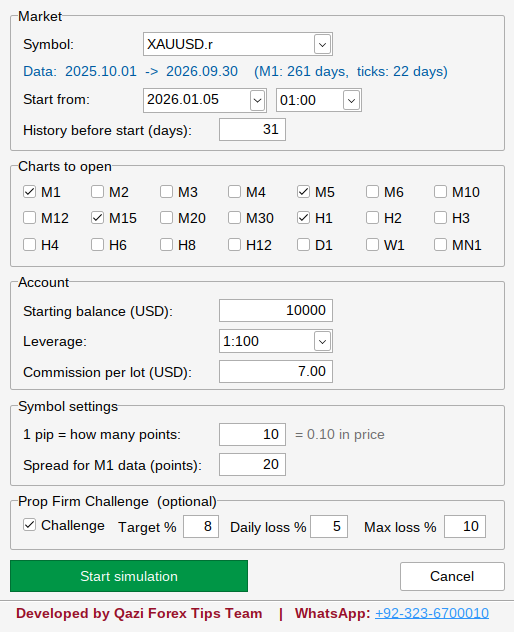Screen dimensions: 514x632
Task: Click the 'Developed by Qazi Forex Tips Team' text
Action: coord(139,613)
